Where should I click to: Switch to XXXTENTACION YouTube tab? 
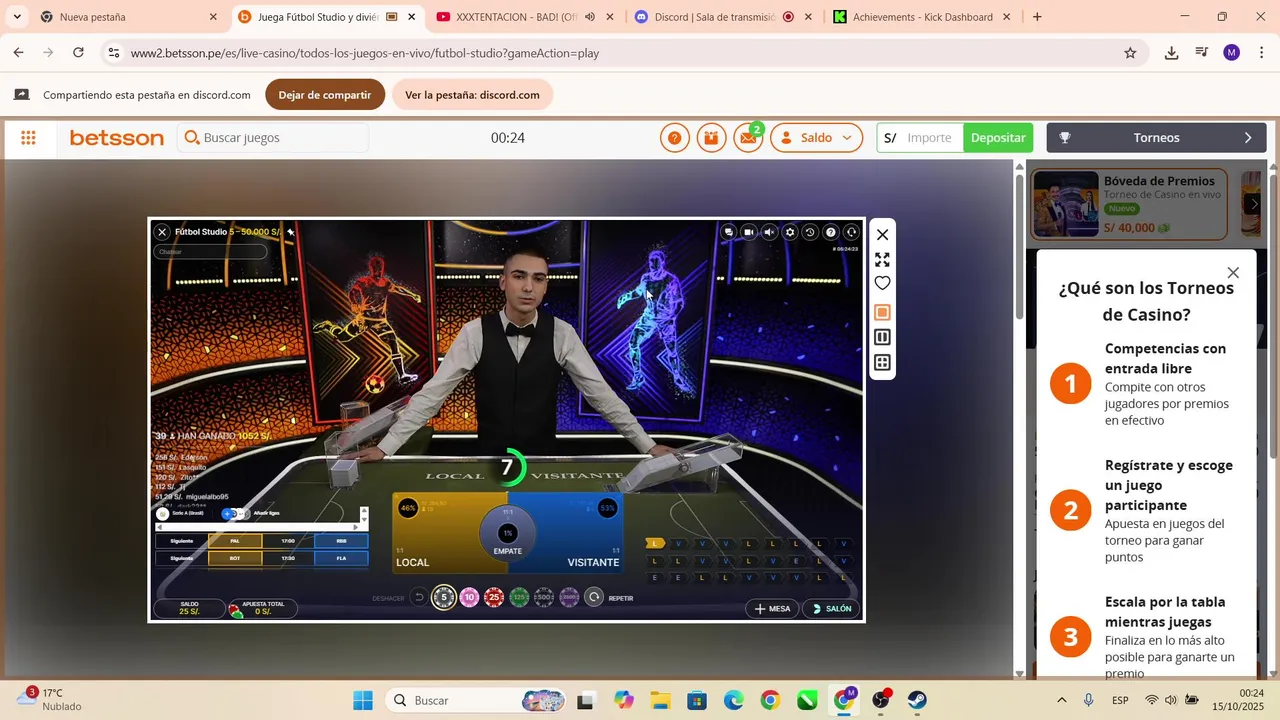point(525,17)
